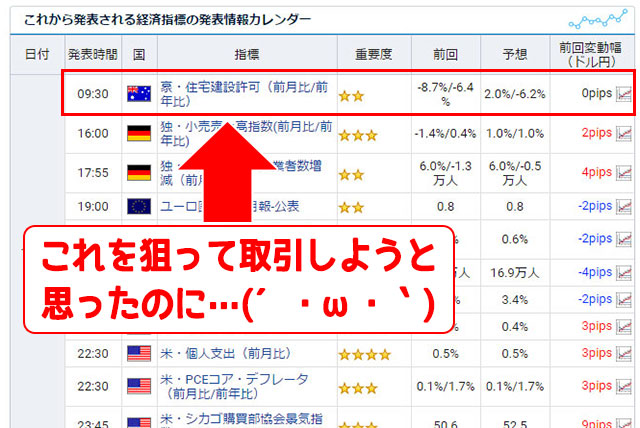Click the two-star rating for 豪・住宅建設許可
640x428 pixels.
coord(351,96)
